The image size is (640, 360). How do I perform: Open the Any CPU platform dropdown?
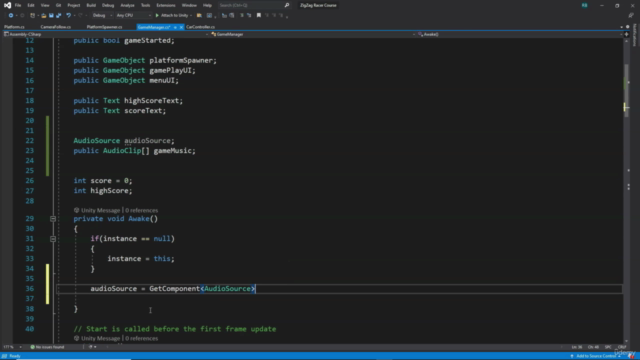coord(133,16)
